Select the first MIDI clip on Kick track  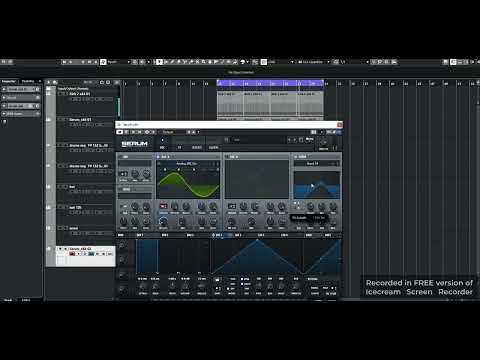[x=230, y=105]
